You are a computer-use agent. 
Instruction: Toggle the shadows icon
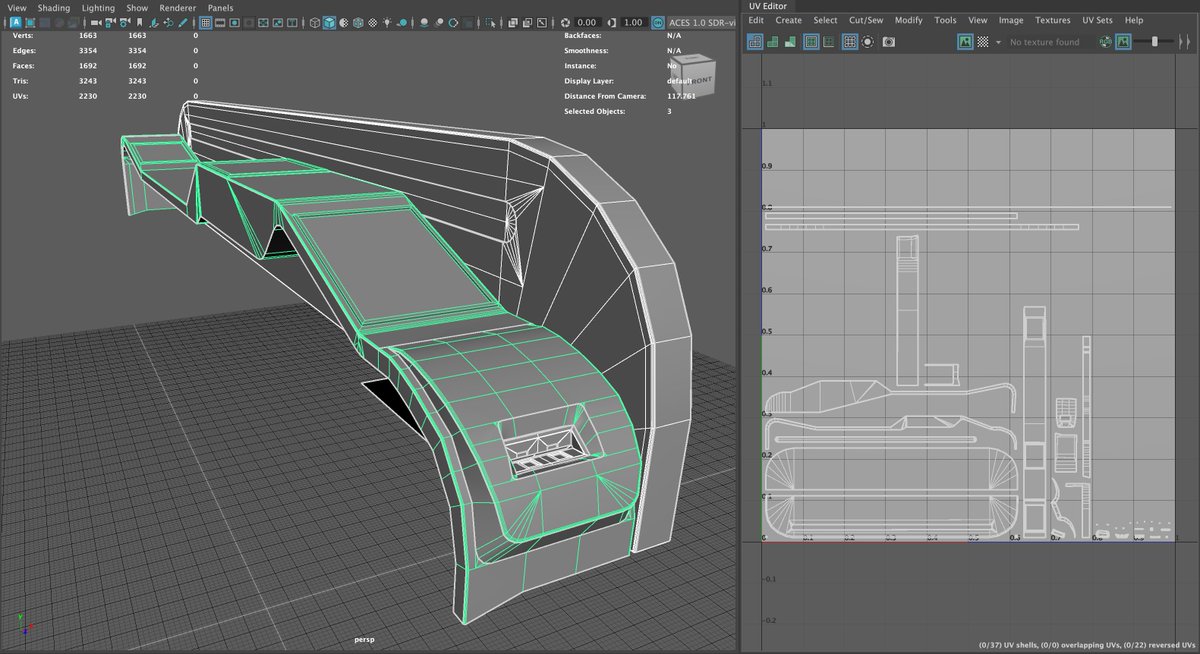click(x=402, y=22)
